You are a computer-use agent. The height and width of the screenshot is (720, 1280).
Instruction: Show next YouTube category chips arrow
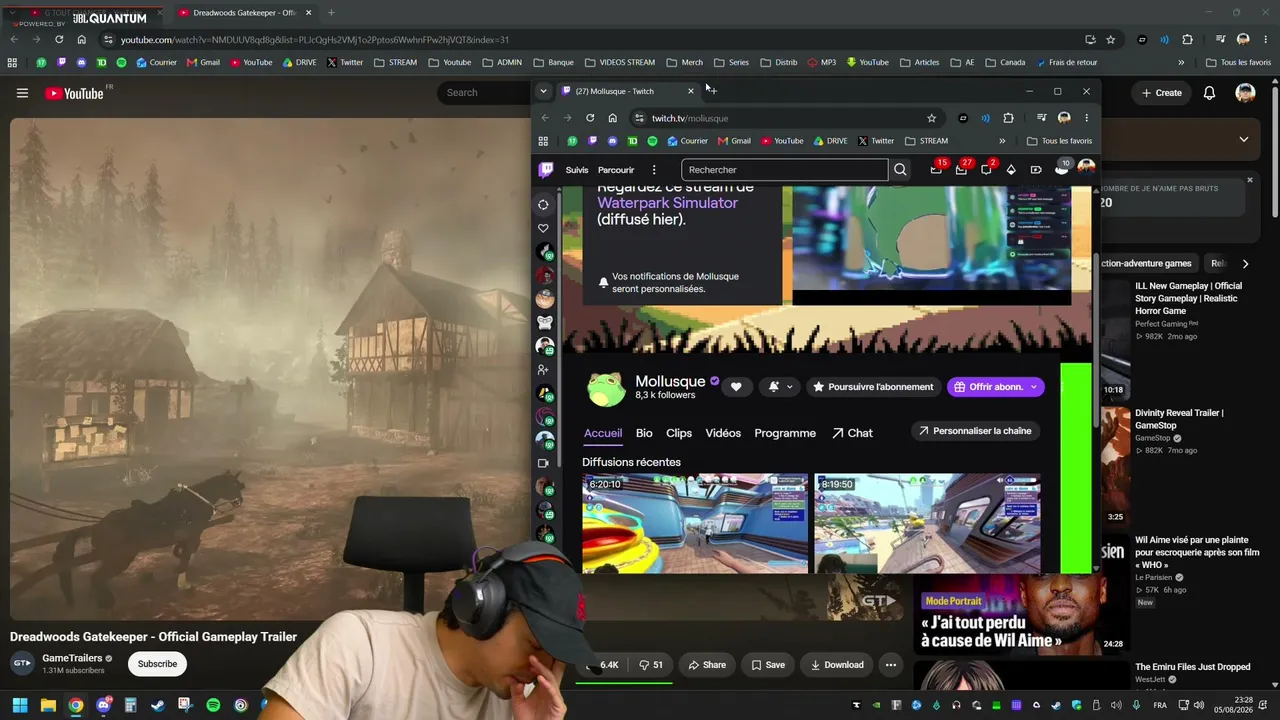pos(1245,264)
